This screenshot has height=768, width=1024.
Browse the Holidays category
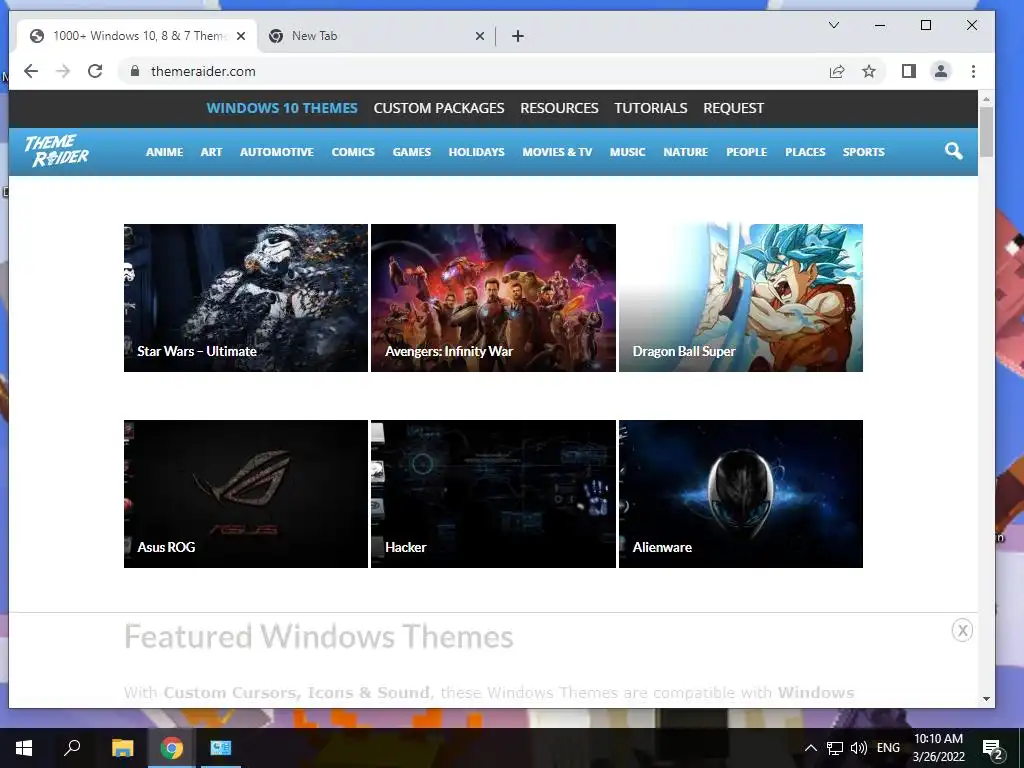(476, 152)
